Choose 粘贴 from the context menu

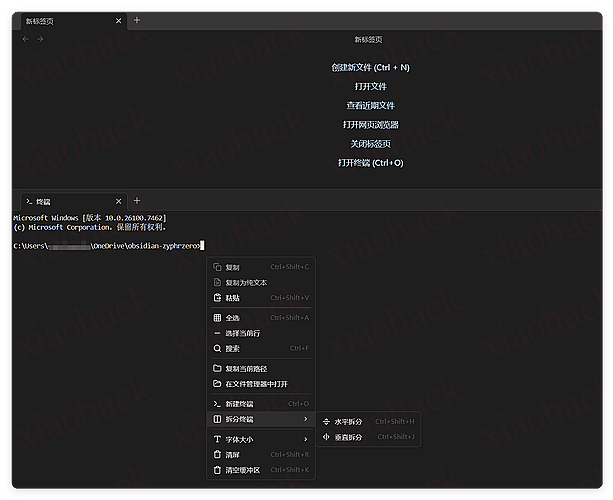(x=261, y=298)
